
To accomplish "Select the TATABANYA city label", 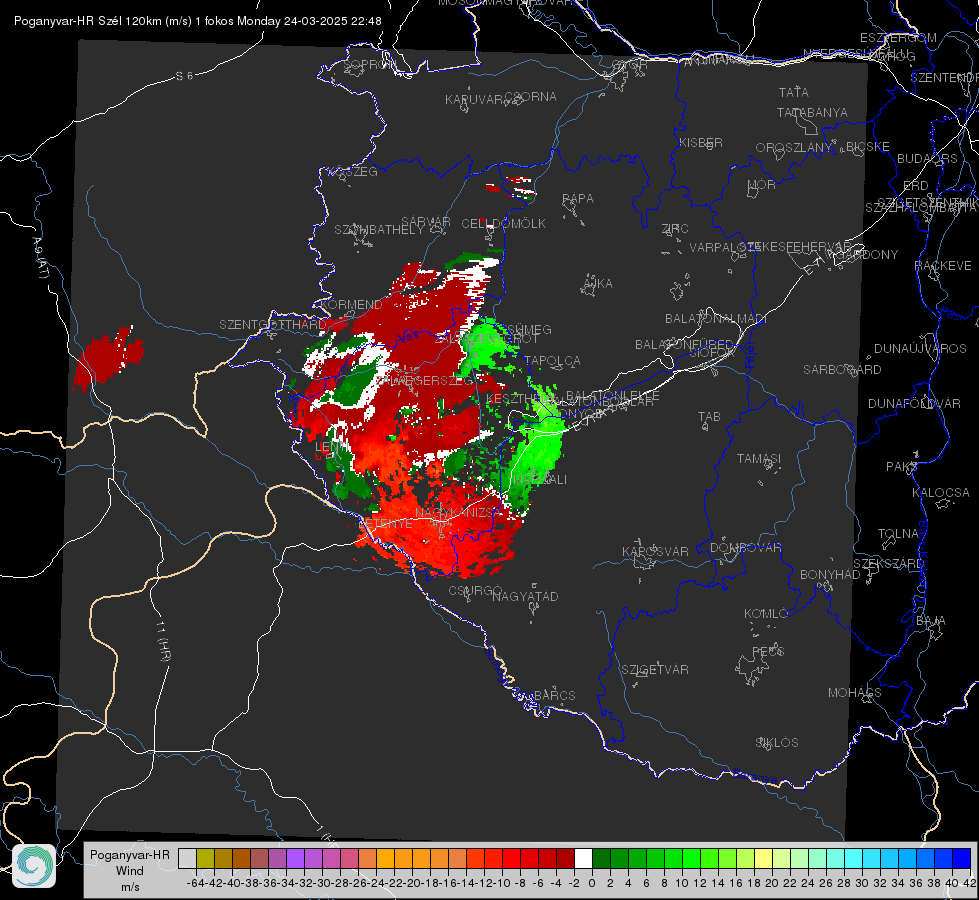I will (812, 112).
